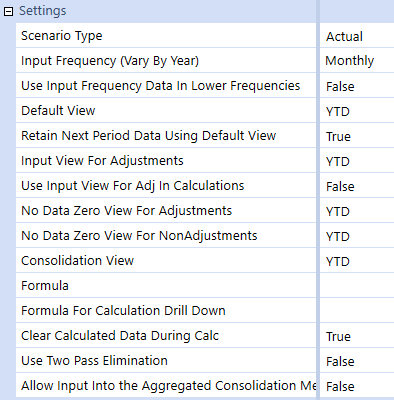The height and width of the screenshot is (400, 394).
Task: Click the empty Formula value field
Action: pos(357,286)
